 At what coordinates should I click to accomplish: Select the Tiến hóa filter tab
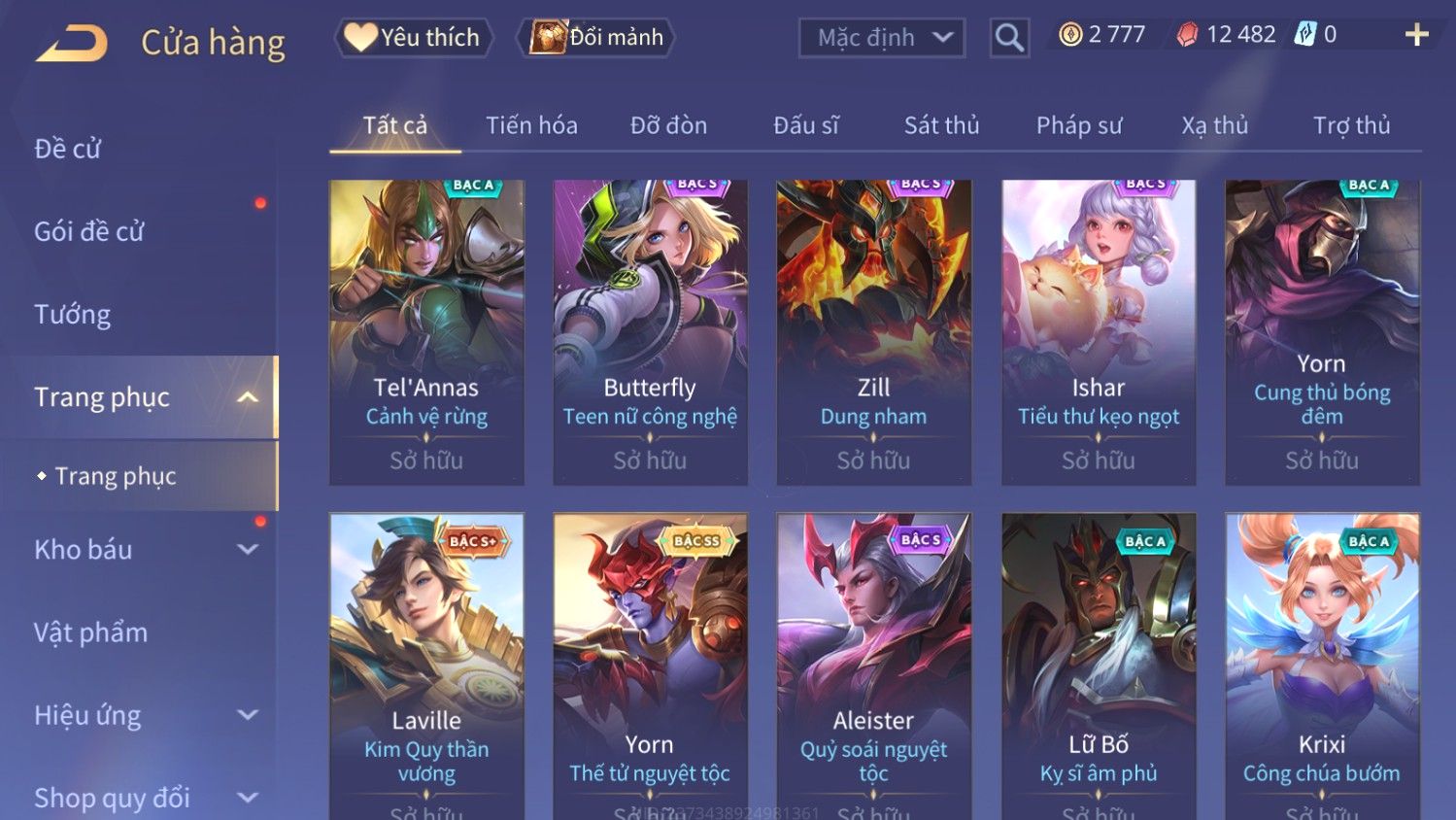pos(531,125)
